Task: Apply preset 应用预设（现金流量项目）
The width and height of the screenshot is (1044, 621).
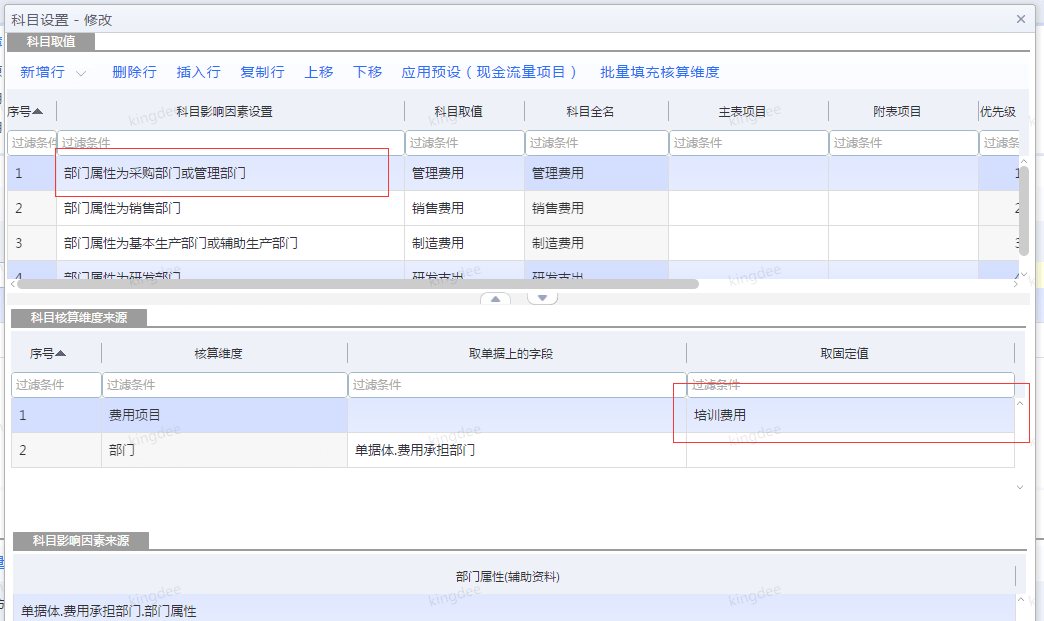Action: coord(490,72)
